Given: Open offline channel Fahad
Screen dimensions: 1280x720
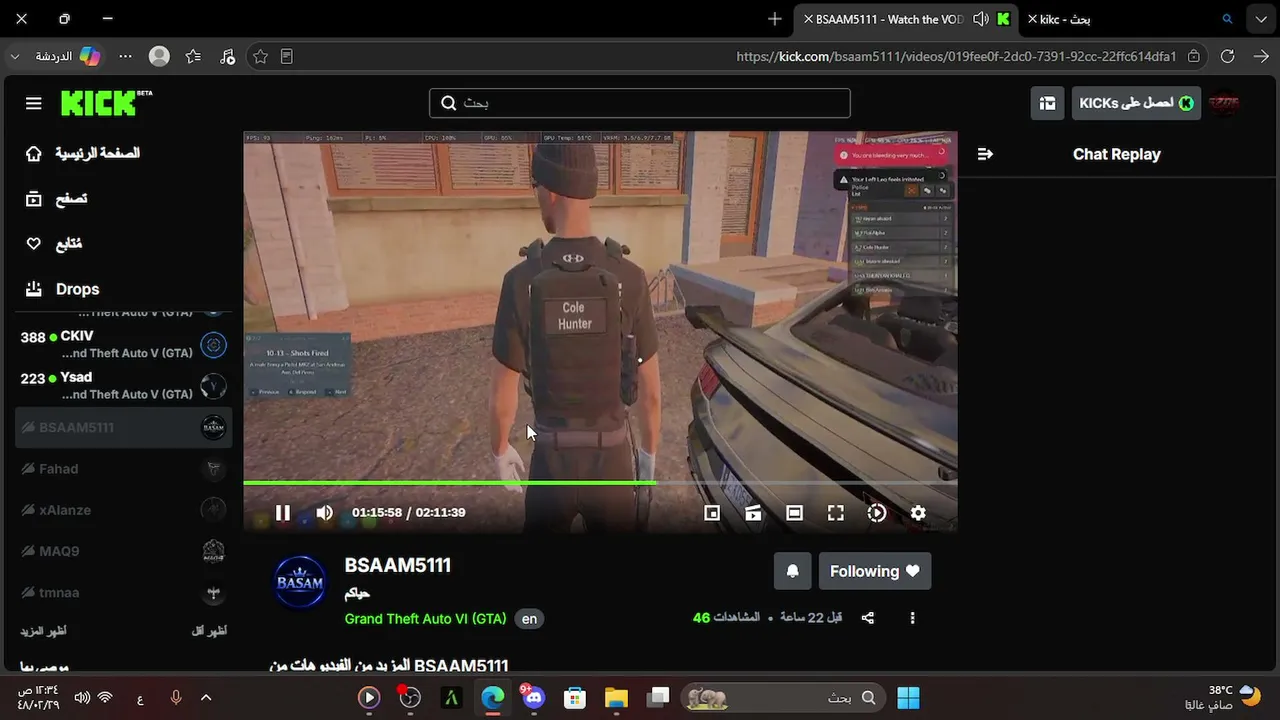Looking at the screenshot, I should (x=124, y=468).
